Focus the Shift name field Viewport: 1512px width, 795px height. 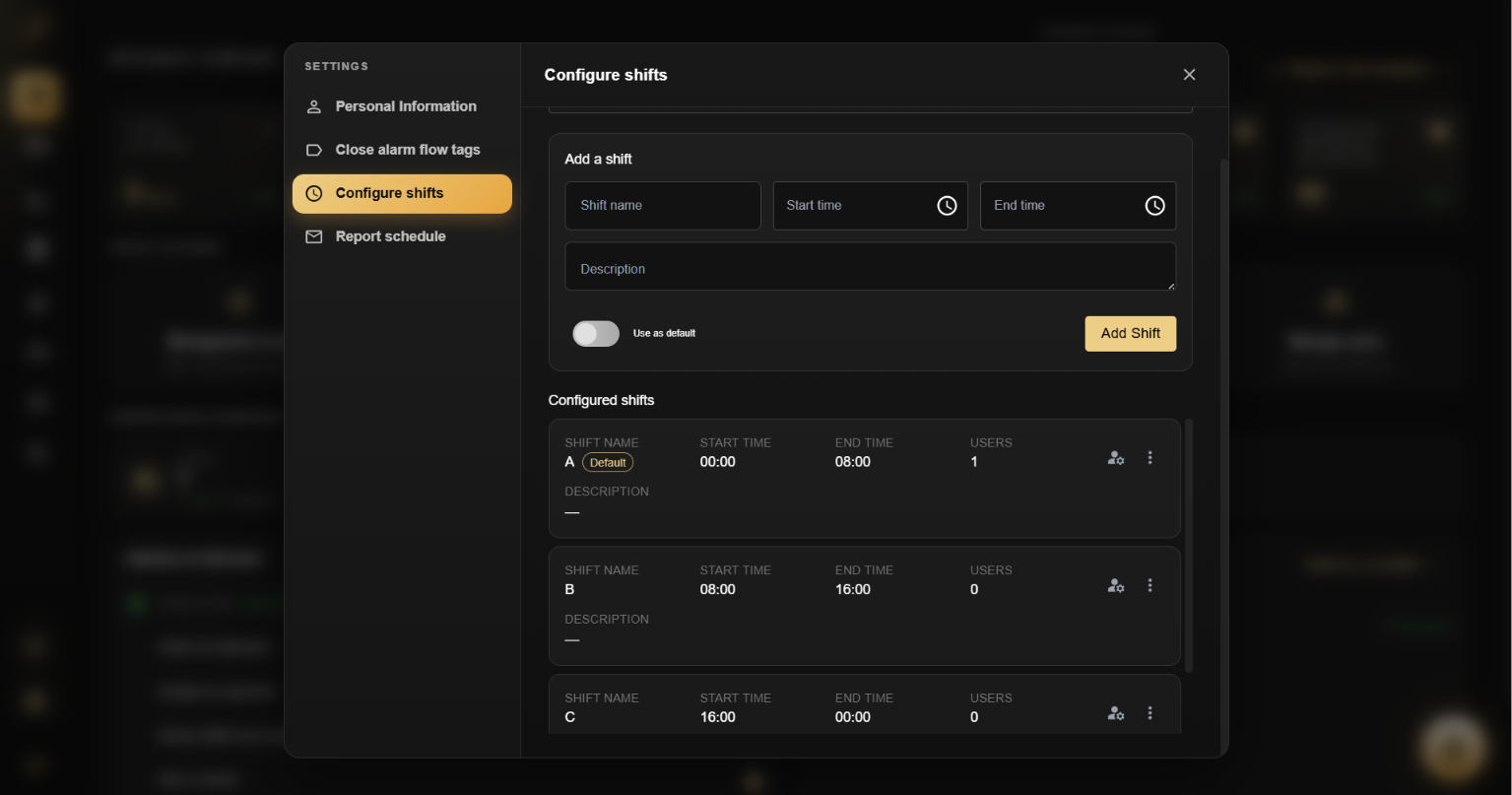(x=663, y=206)
